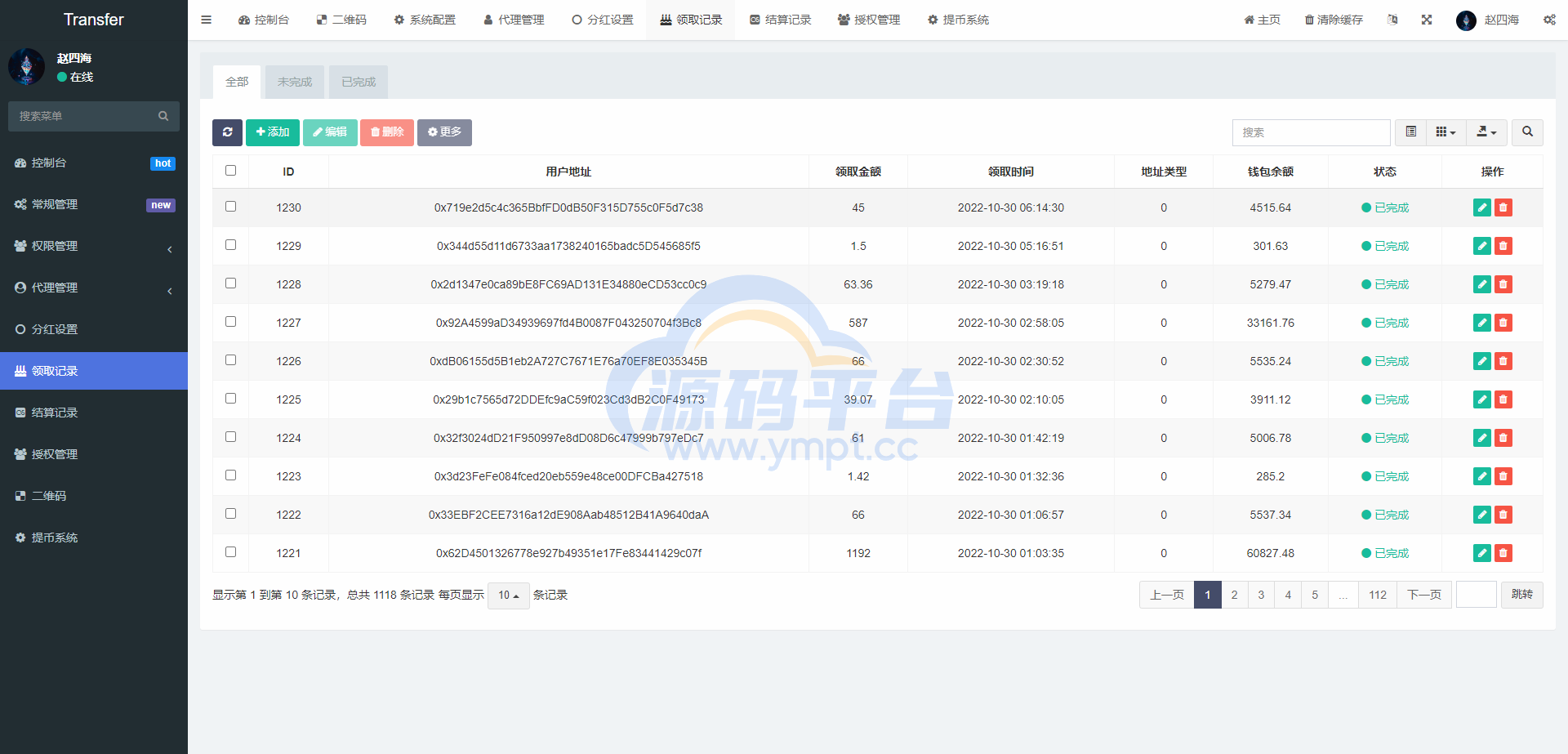Delete record 1221 with red trash icon
This screenshot has width=1568, height=754.
coord(1503,553)
